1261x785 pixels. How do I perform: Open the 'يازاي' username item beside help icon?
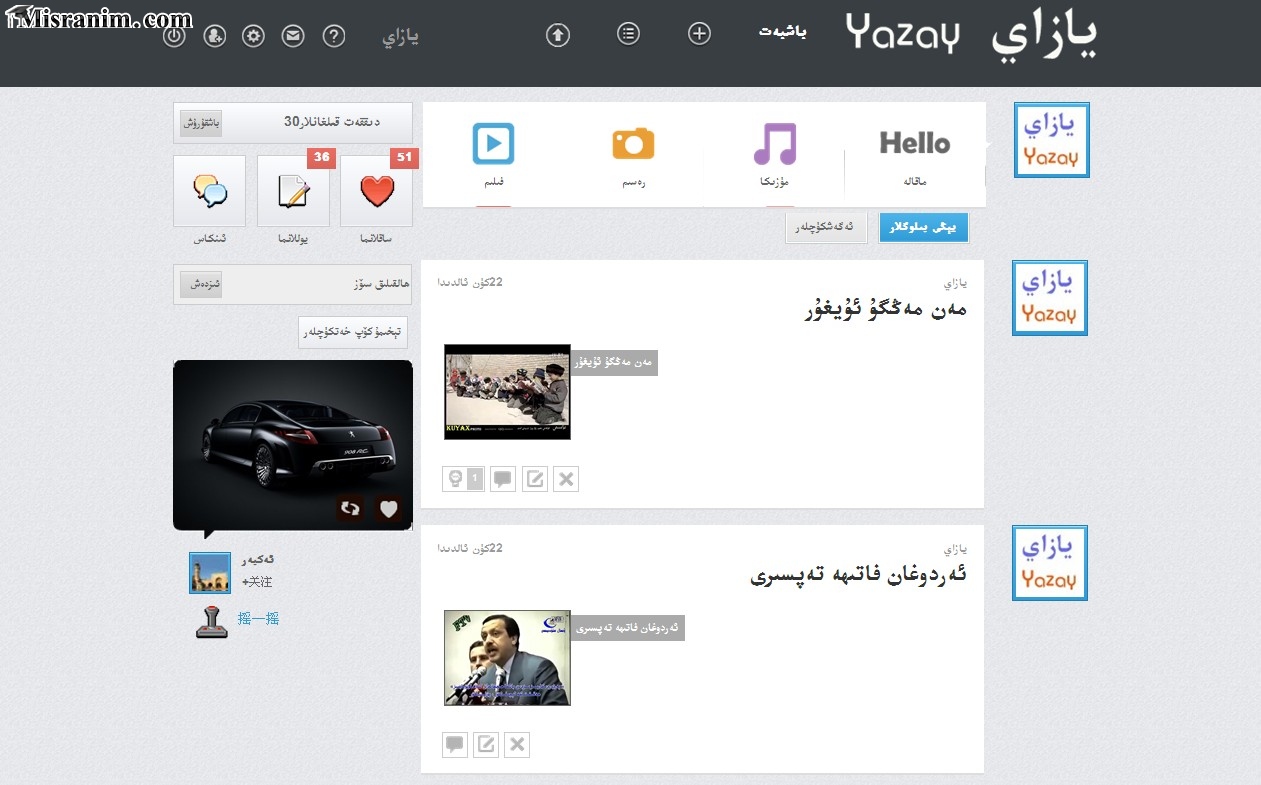point(400,37)
